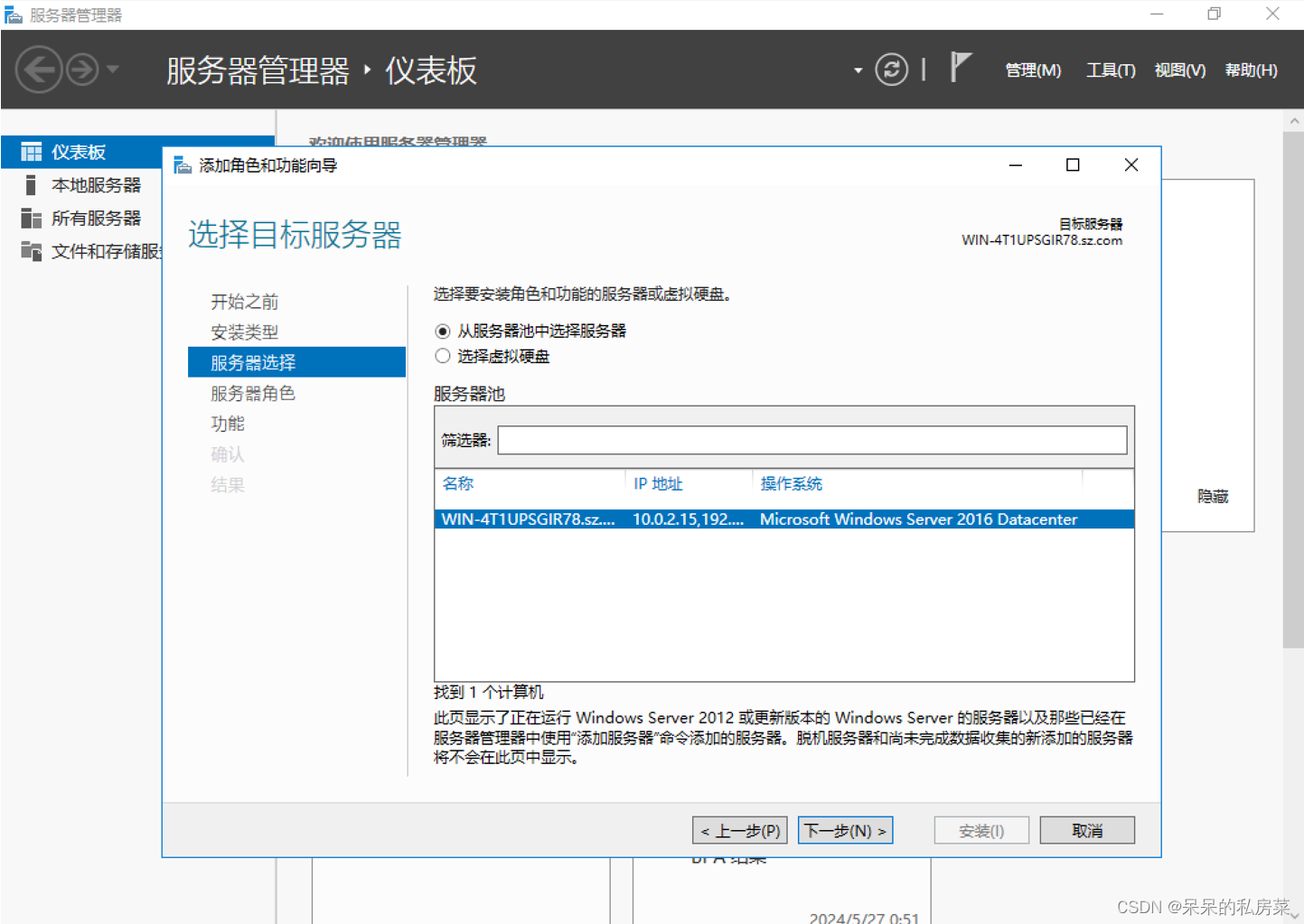
Task: Click IP cell 10.0.2.15,192....
Action: pyautogui.click(x=689, y=519)
